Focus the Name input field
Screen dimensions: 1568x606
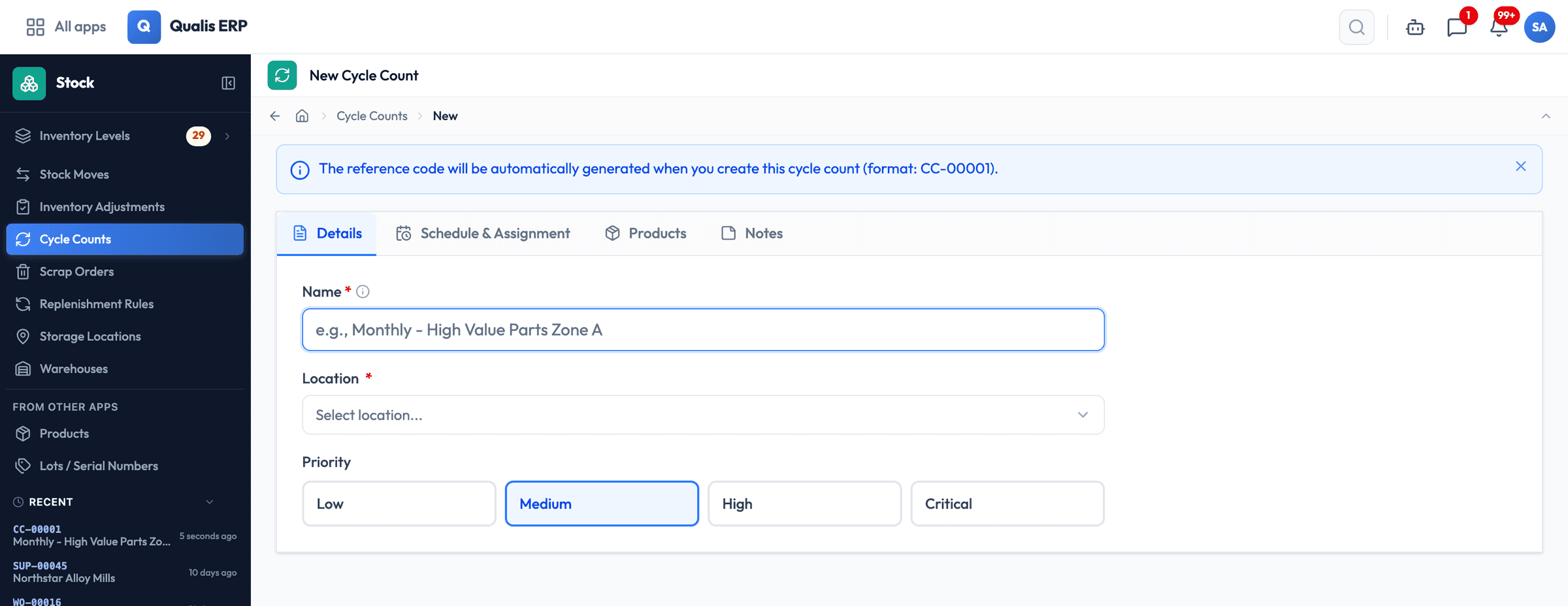703,330
